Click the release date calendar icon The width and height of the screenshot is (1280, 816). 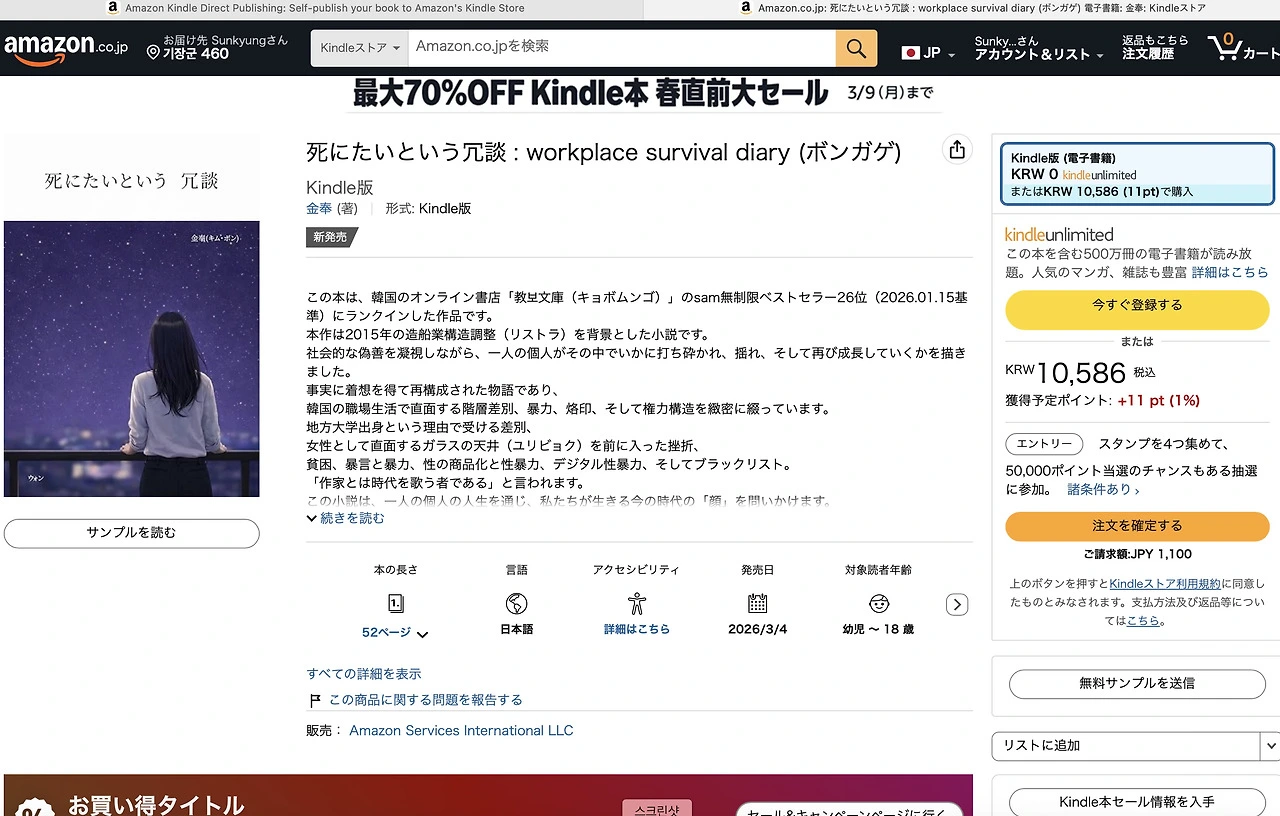click(x=758, y=604)
